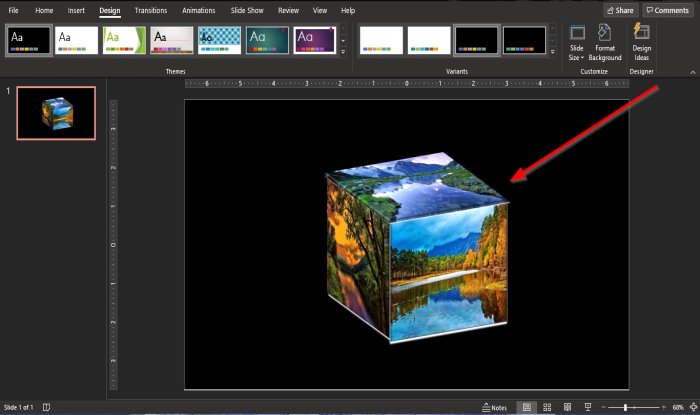Screen dimensions: 700x415
Task: Click the zoom slider
Action: tap(626, 407)
